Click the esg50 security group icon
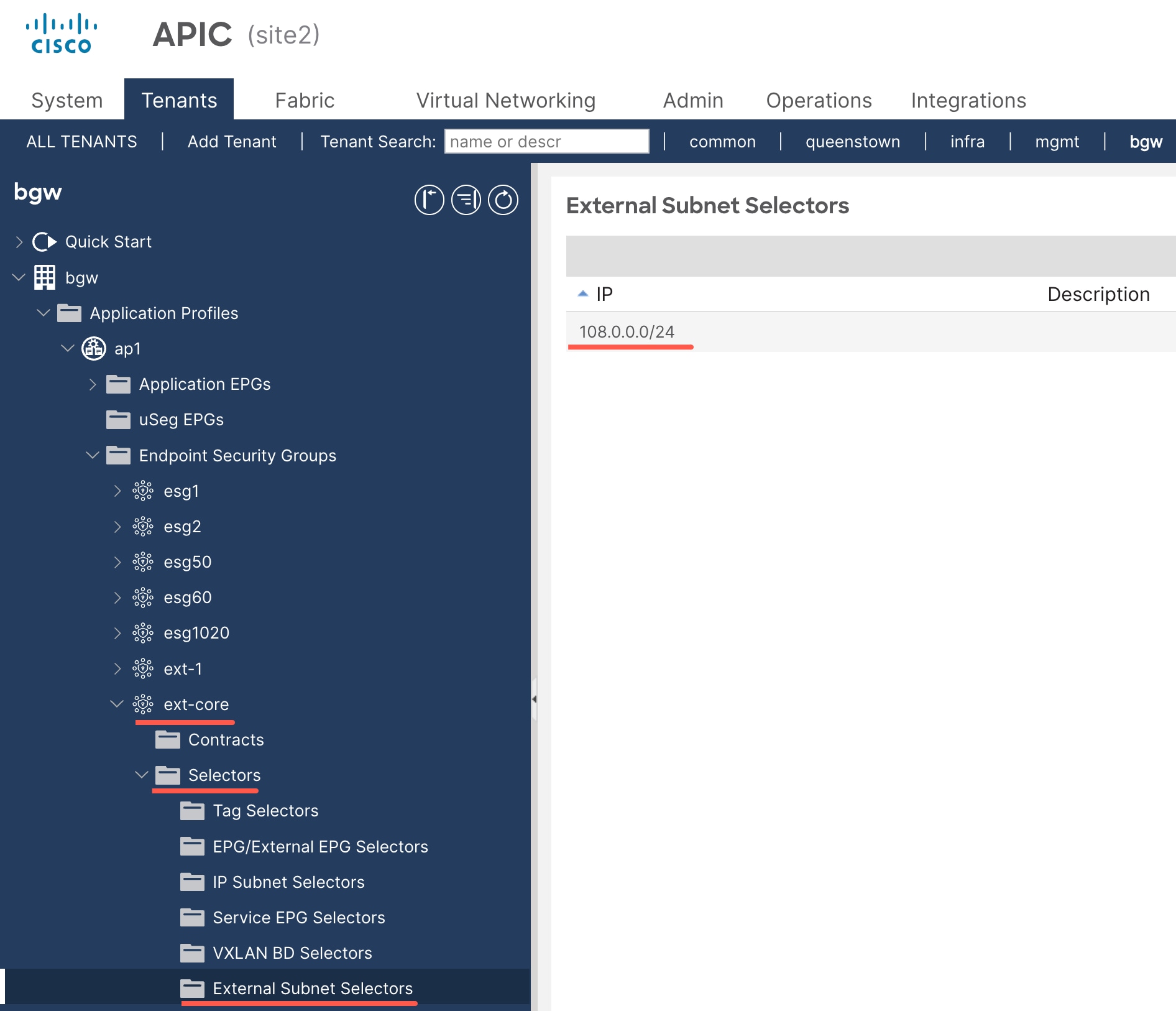 pos(143,562)
